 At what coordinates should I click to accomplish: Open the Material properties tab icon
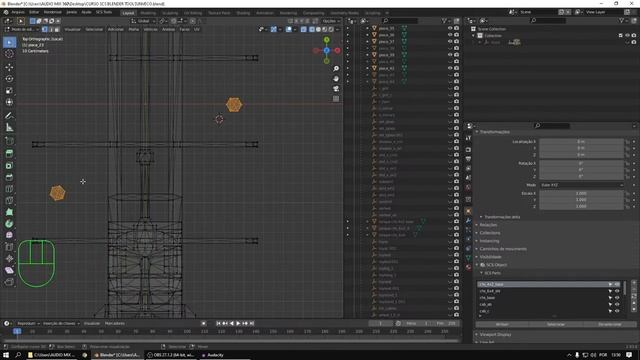pos(469,267)
